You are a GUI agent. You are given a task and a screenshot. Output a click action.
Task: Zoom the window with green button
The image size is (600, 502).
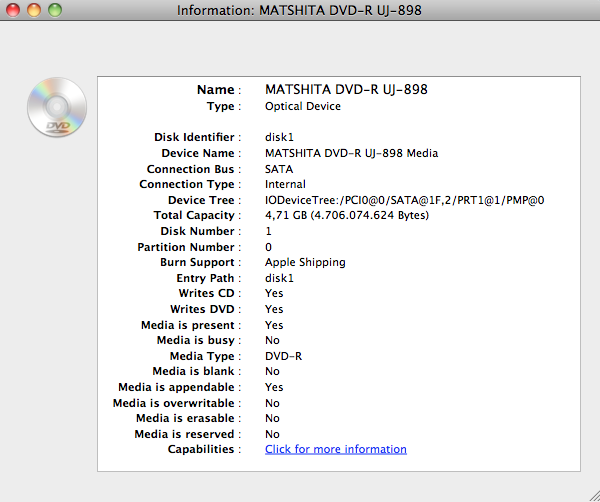pos(55,10)
